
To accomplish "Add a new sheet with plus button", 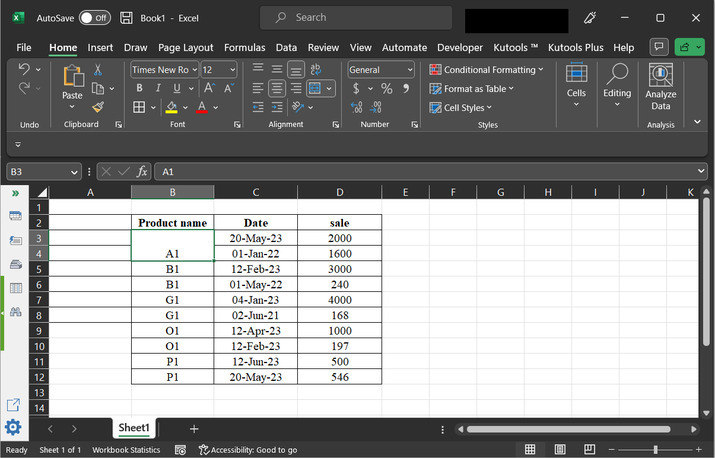I will click(194, 428).
